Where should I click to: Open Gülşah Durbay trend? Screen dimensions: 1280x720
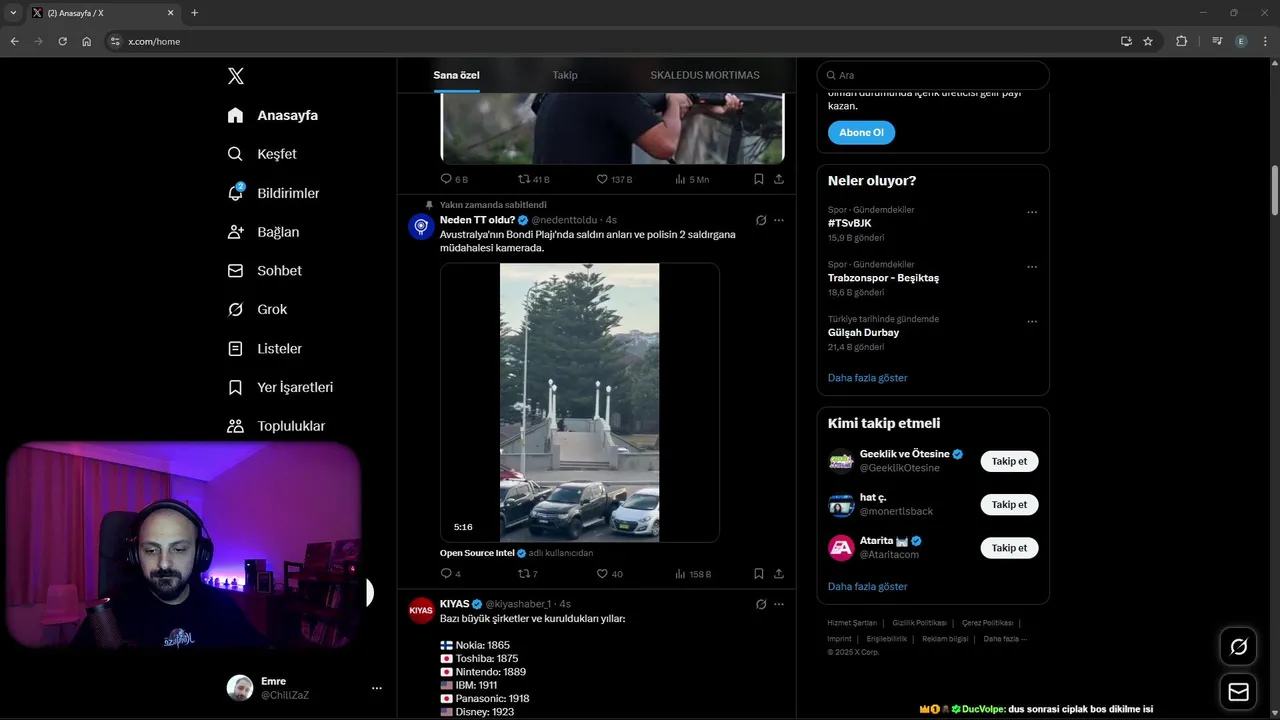[x=863, y=332]
